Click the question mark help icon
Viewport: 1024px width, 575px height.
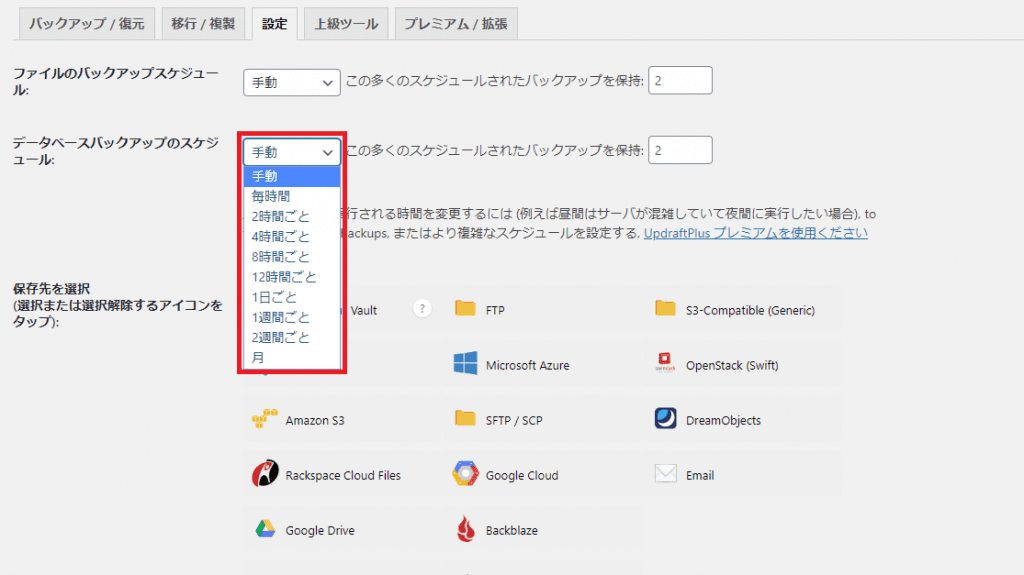coord(423,309)
